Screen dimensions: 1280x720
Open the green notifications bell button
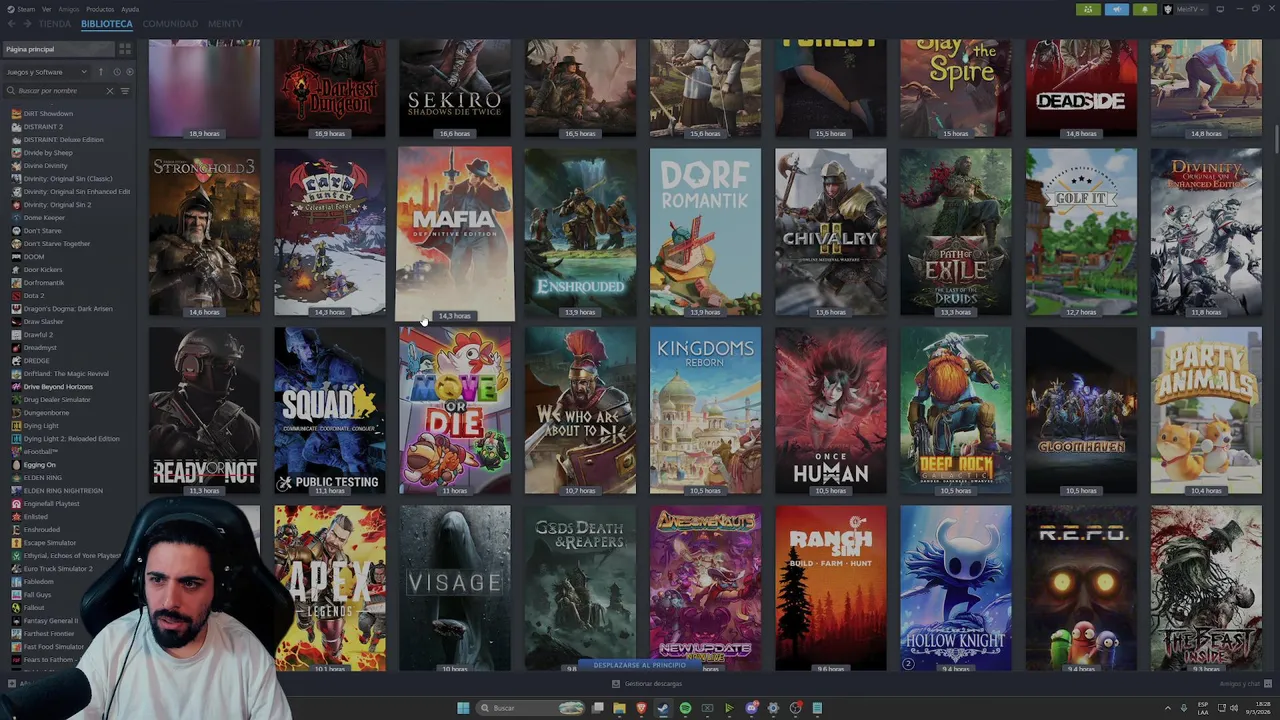1144,9
